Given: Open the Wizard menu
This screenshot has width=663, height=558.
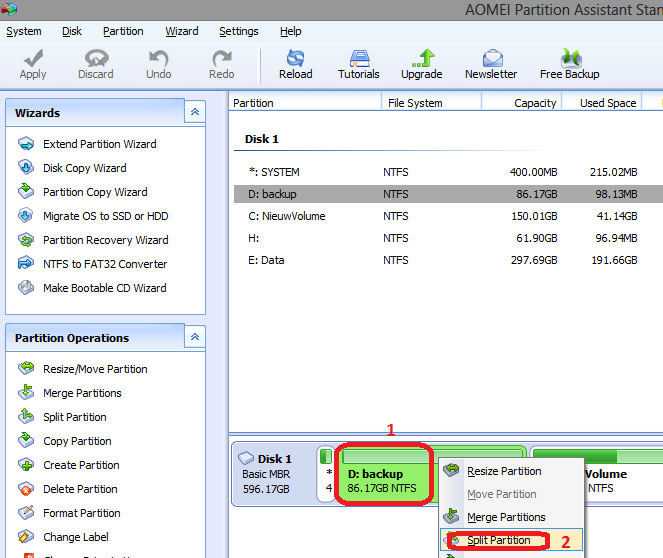Looking at the screenshot, I should pos(181,31).
